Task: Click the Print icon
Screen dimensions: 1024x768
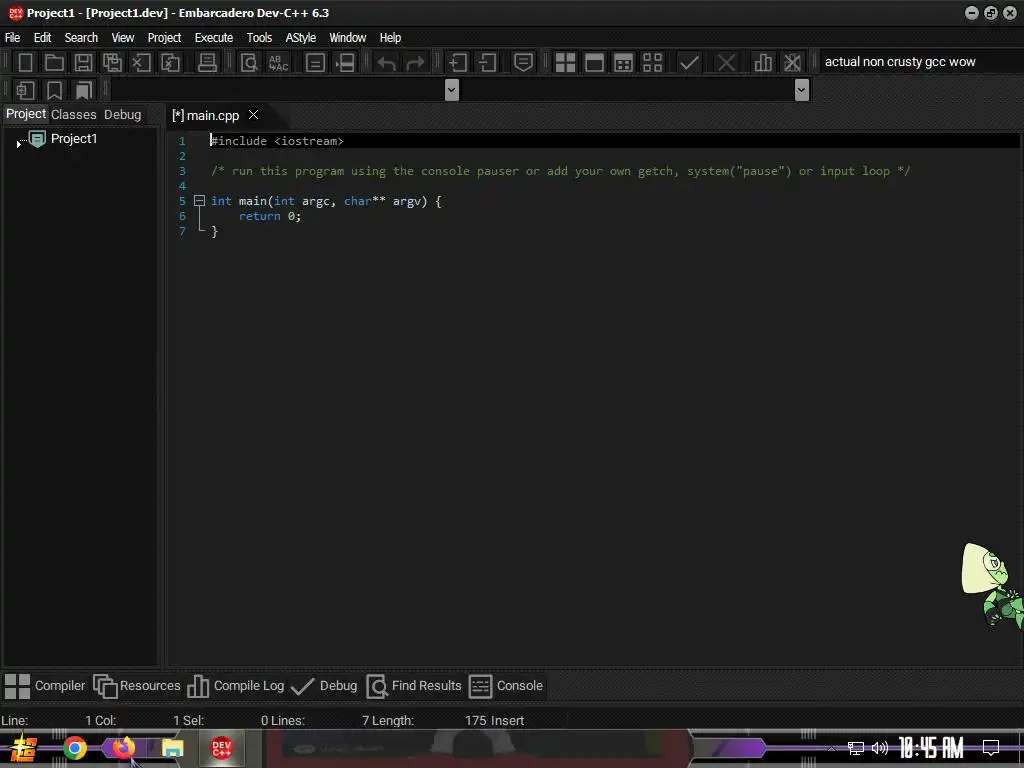Action: point(207,63)
